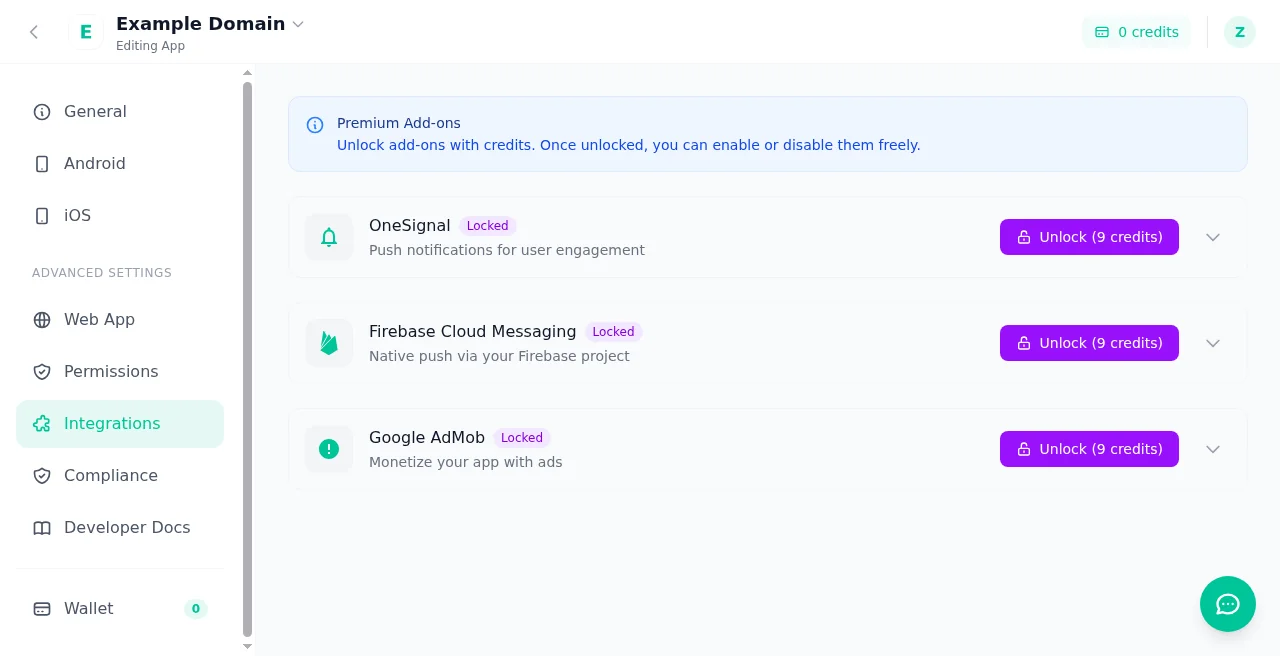Unlock Google AdMob for 9 credits

click(x=1089, y=449)
